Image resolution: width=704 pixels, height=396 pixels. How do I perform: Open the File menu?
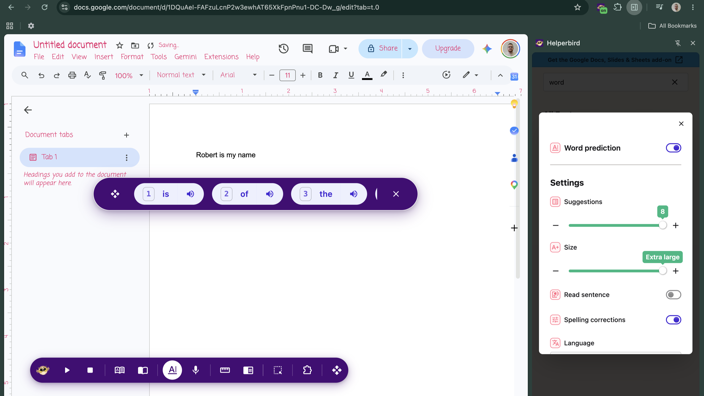point(39,57)
